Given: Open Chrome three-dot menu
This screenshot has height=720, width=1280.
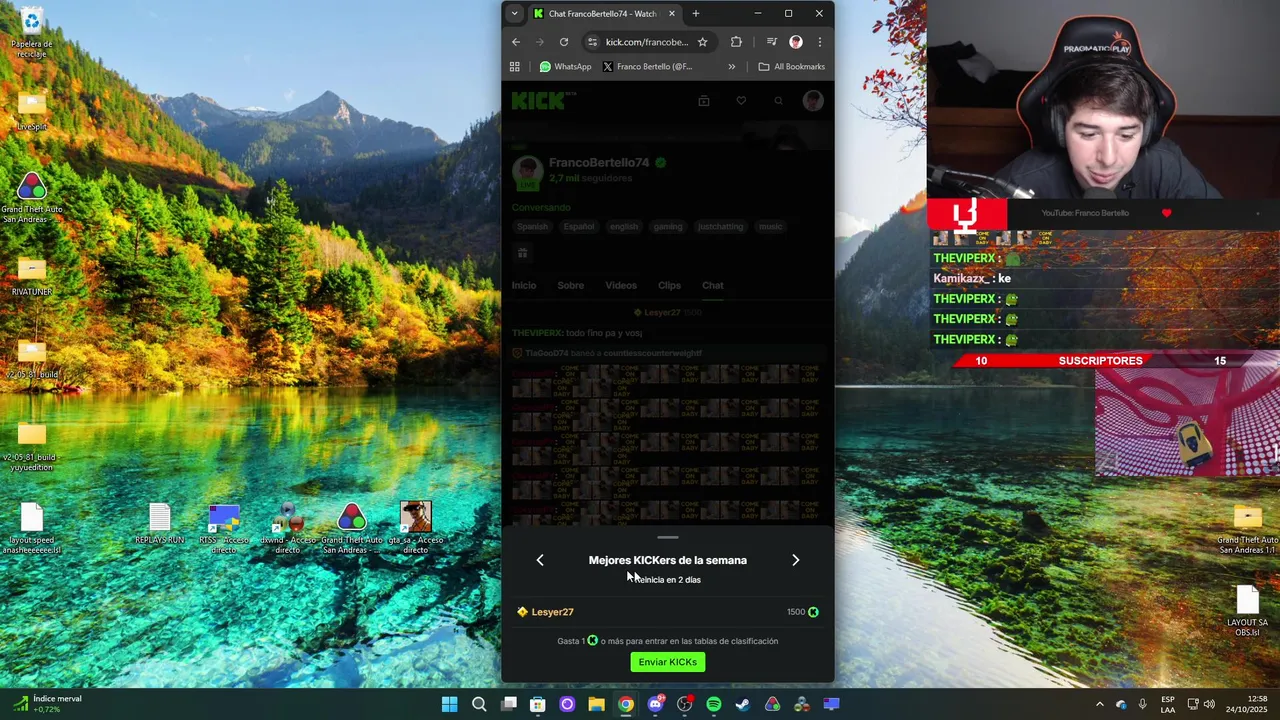Looking at the screenshot, I should (819, 42).
